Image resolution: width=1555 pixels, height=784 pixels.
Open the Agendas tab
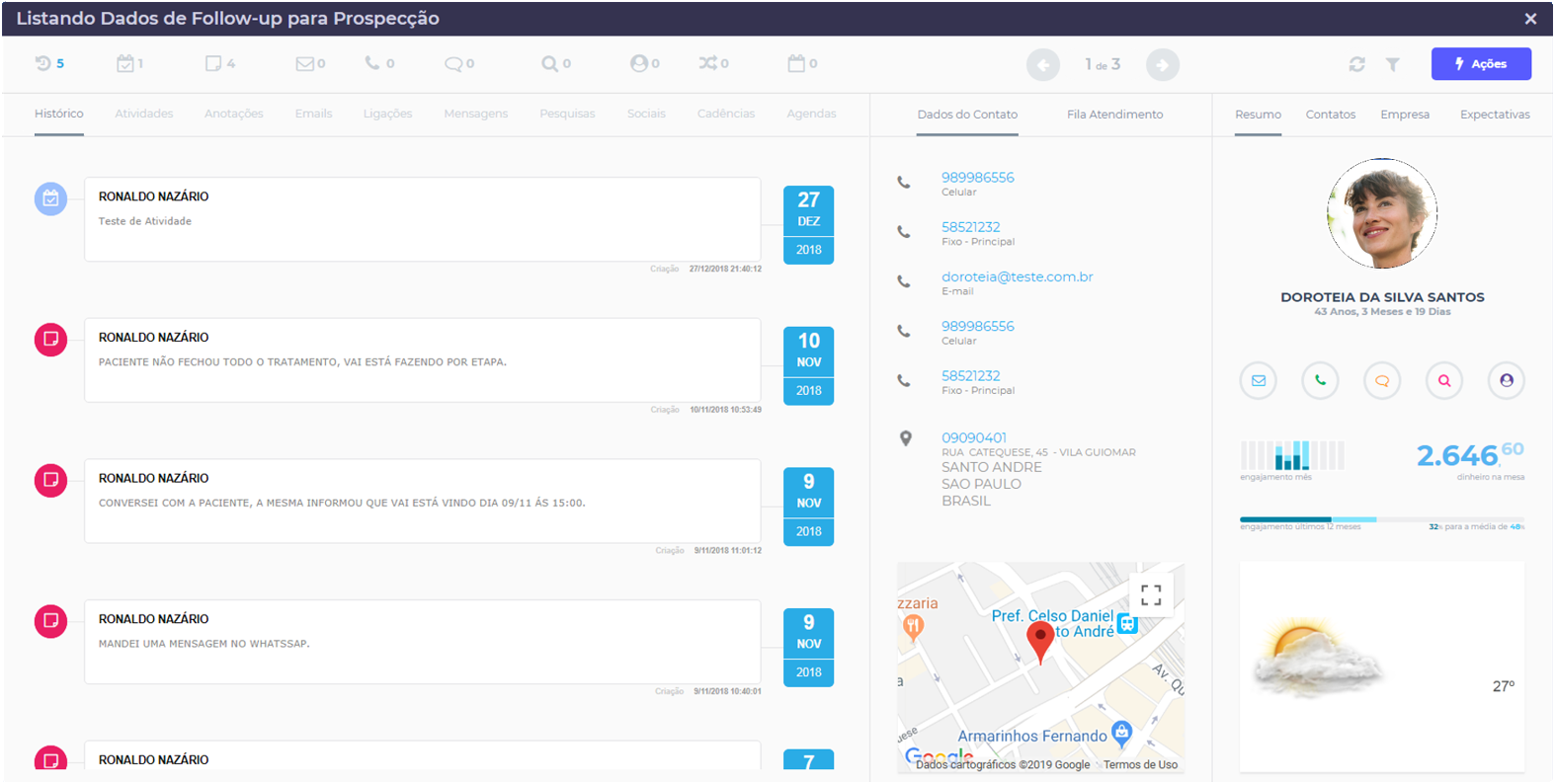pyautogui.click(x=811, y=114)
